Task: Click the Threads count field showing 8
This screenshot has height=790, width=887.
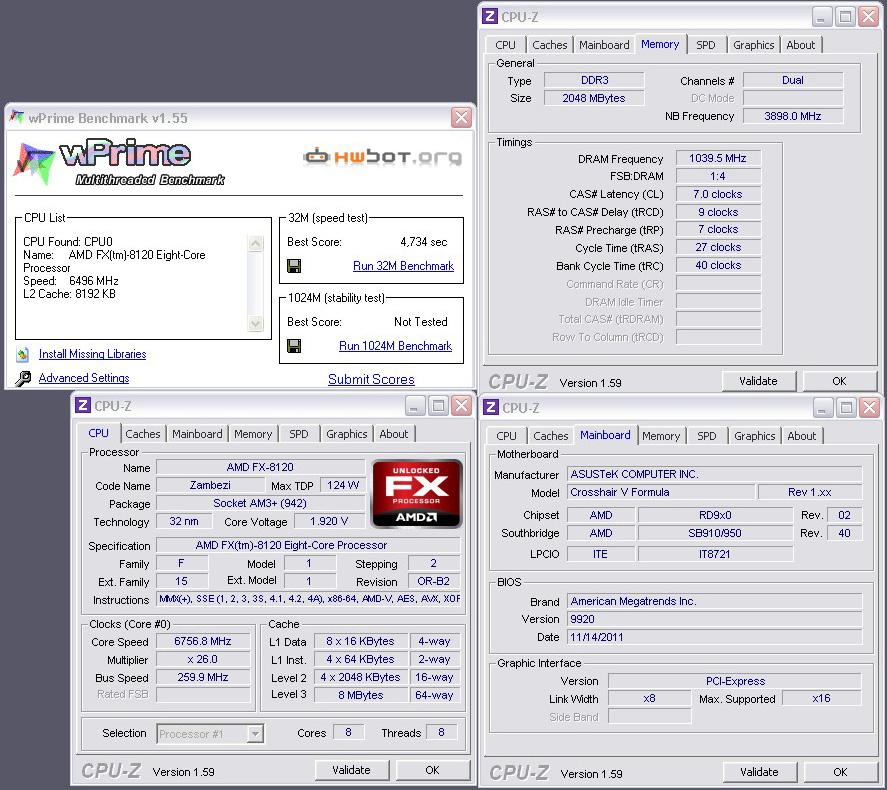Action: pos(441,732)
